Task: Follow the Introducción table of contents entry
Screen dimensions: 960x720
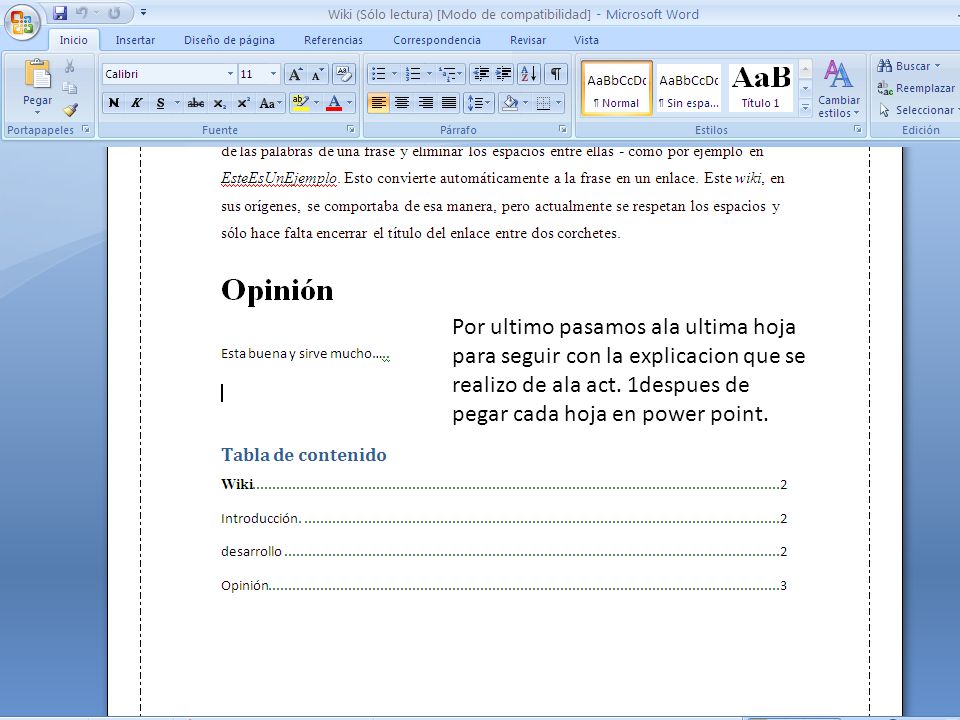Action: click(x=504, y=519)
